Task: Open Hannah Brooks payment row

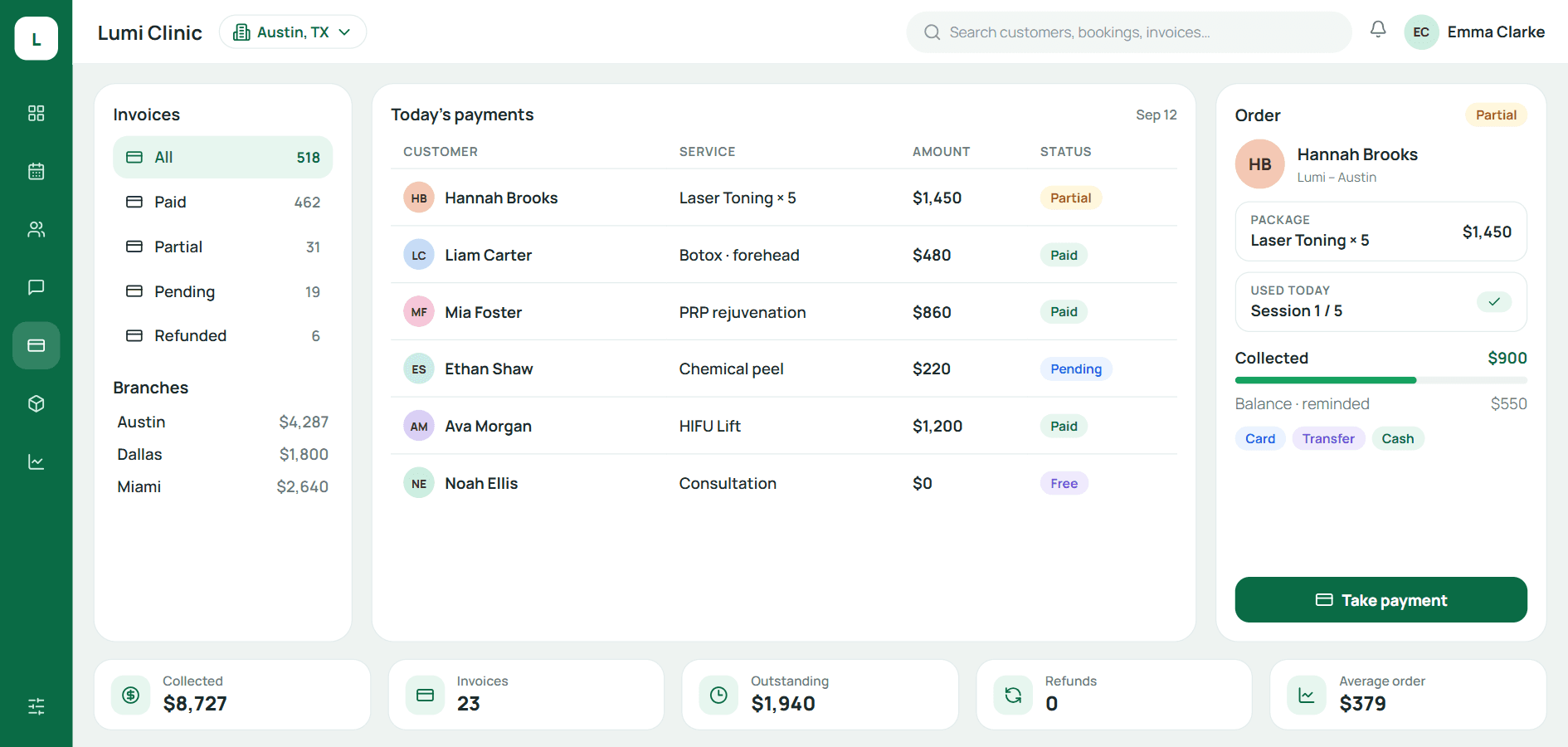Action: coord(784,198)
